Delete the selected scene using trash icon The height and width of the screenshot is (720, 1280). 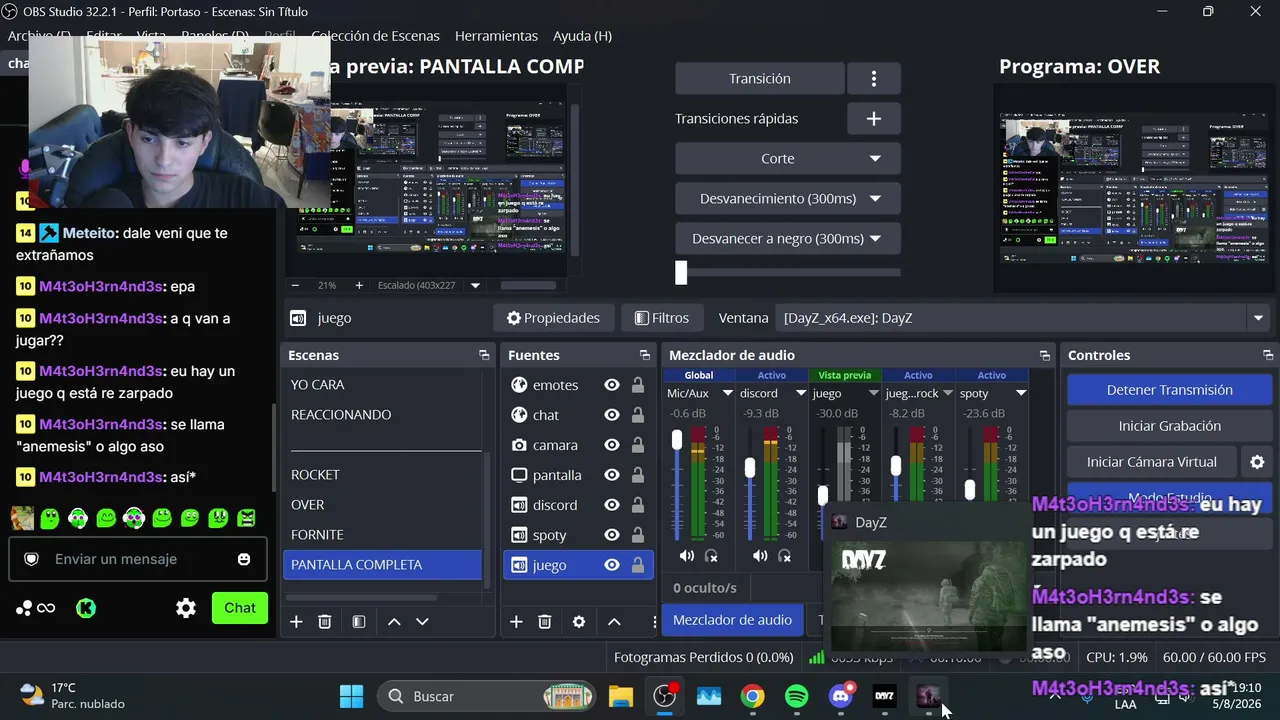coord(325,622)
